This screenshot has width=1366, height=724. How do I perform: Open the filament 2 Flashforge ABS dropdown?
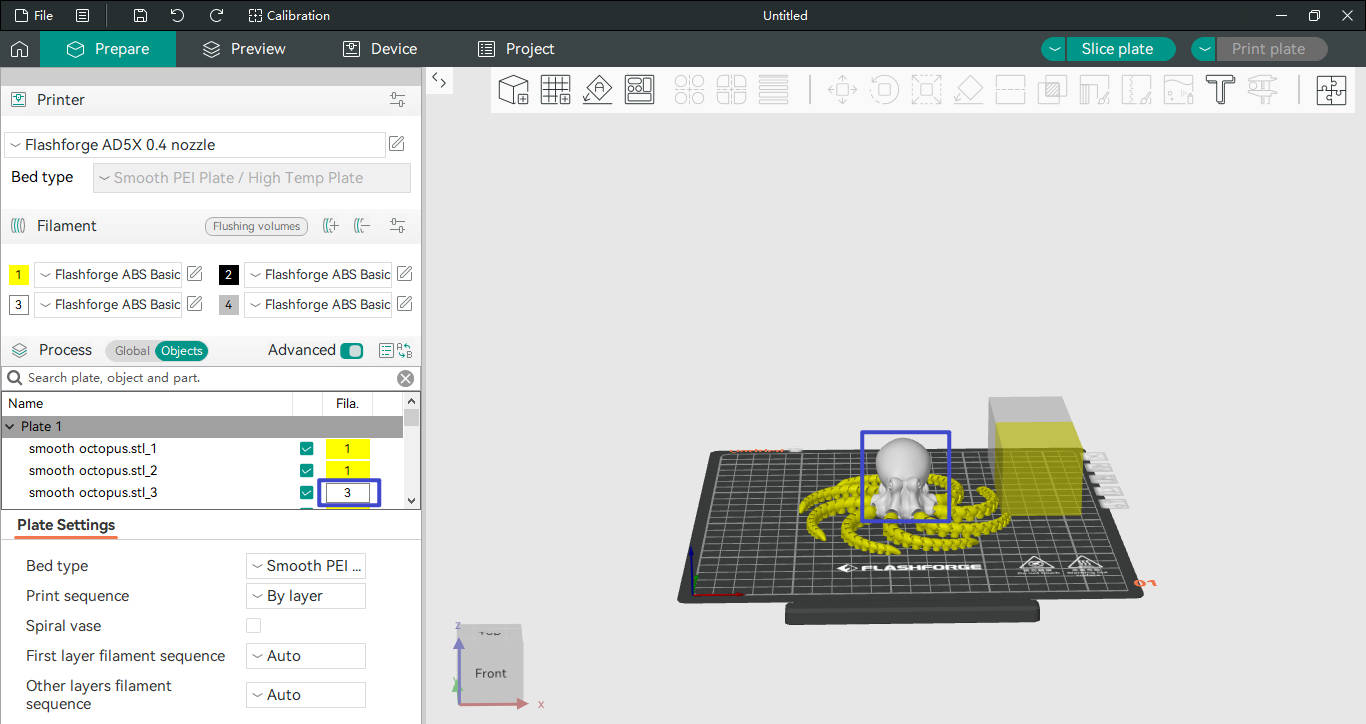click(x=318, y=274)
